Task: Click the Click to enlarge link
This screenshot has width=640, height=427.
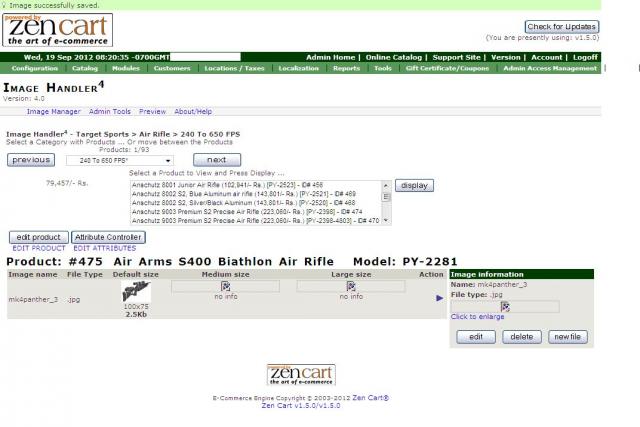Action: (x=478, y=317)
